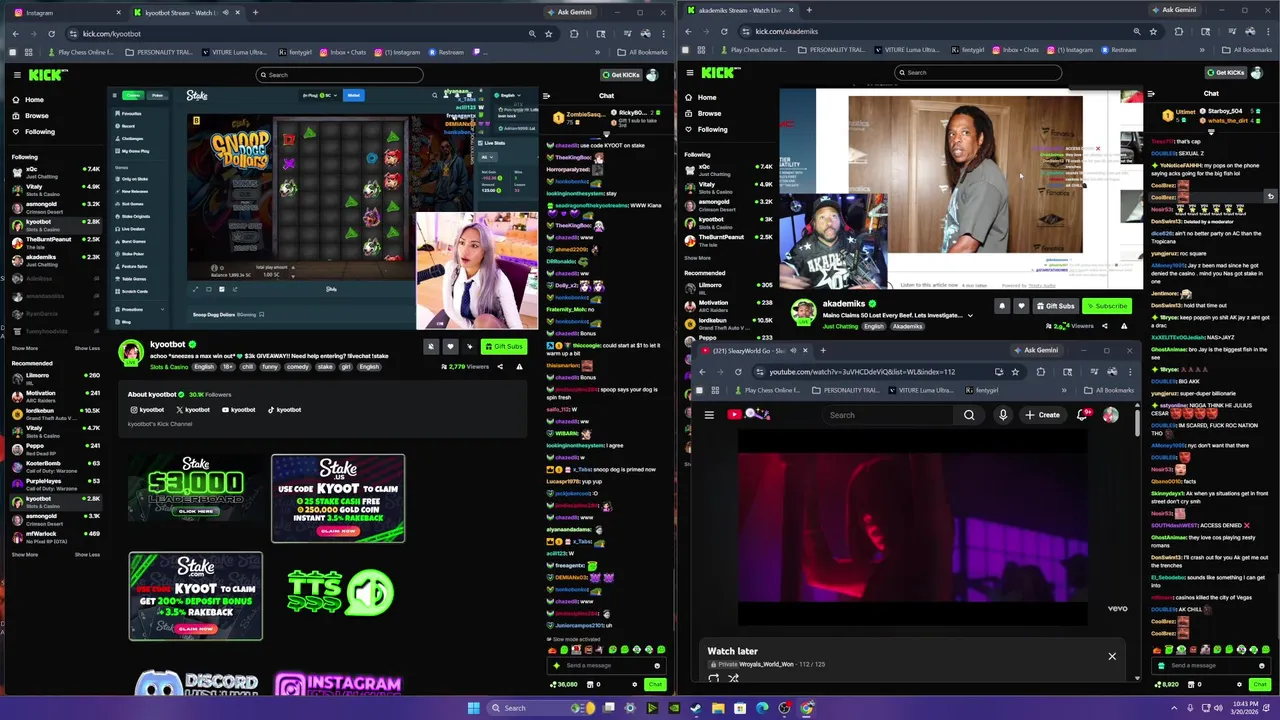
Task: Shuffle the Watch later playlist
Action: click(x=733, y=678)
